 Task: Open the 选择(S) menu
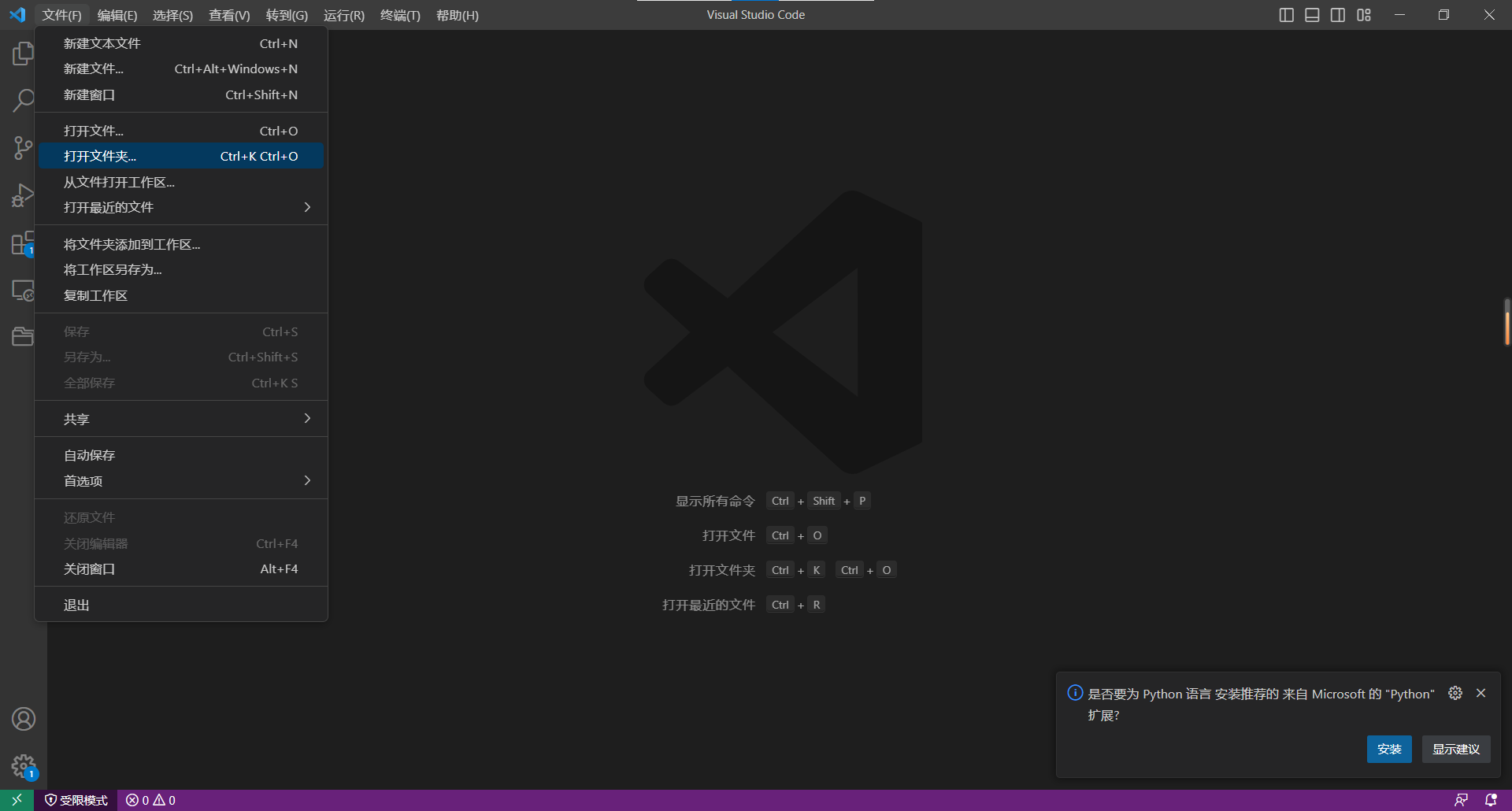coord(172,15)
